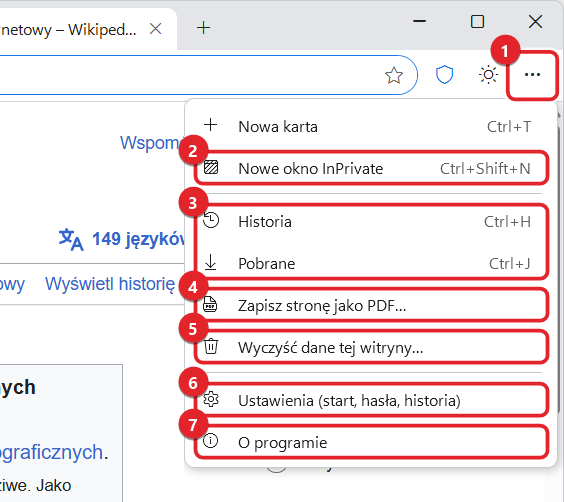
Task: Click the plus icon beside Nowa karta
Action: [210, 125]
